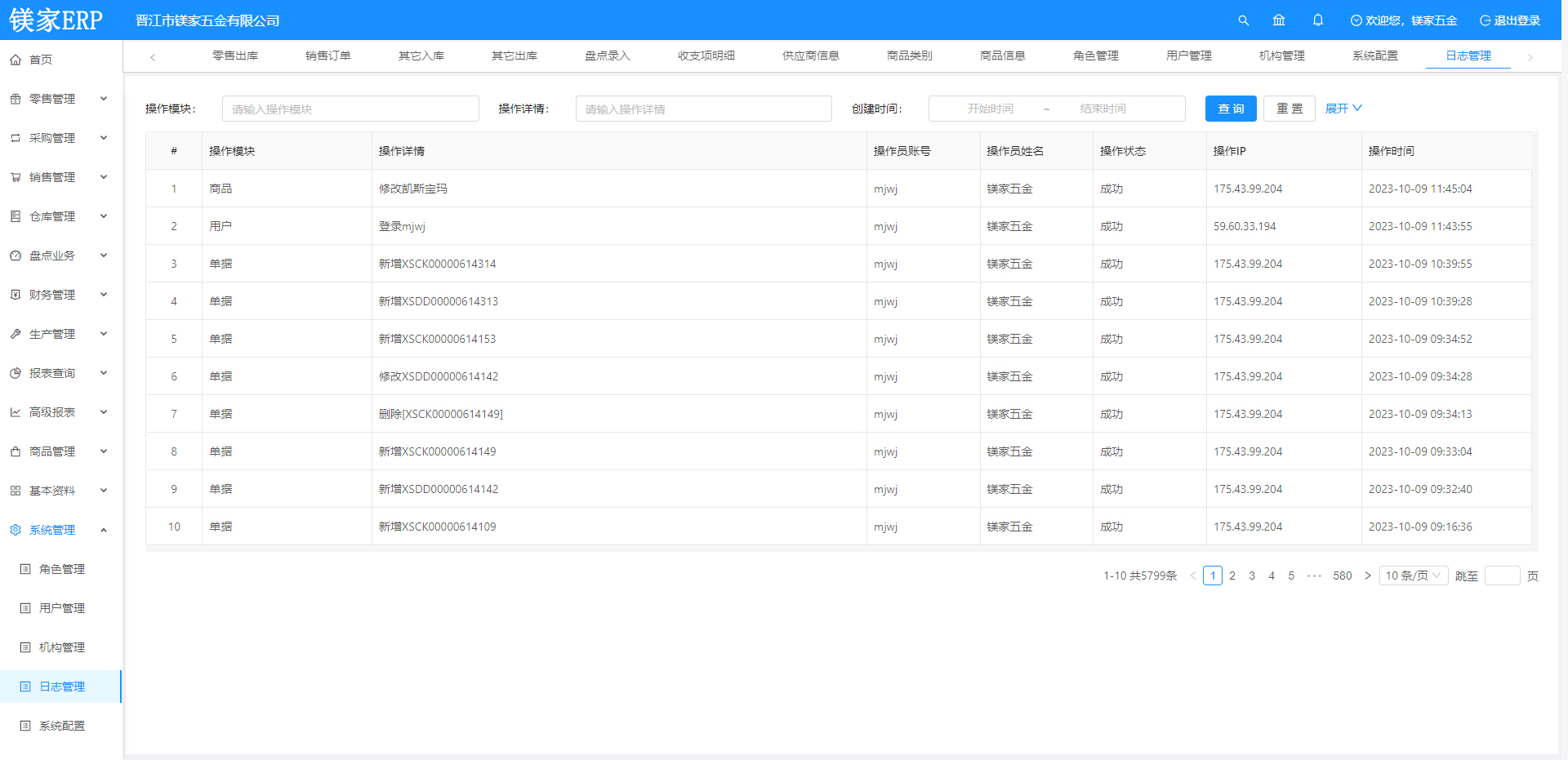Click the 生产管理 tool icon
1568x760 pixels.
[16, 334]
